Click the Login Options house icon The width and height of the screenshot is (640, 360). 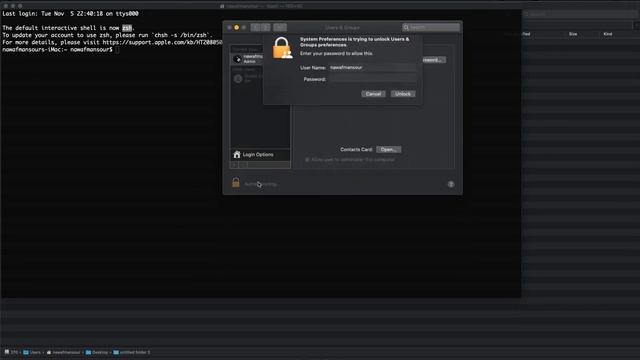[237, 154]
